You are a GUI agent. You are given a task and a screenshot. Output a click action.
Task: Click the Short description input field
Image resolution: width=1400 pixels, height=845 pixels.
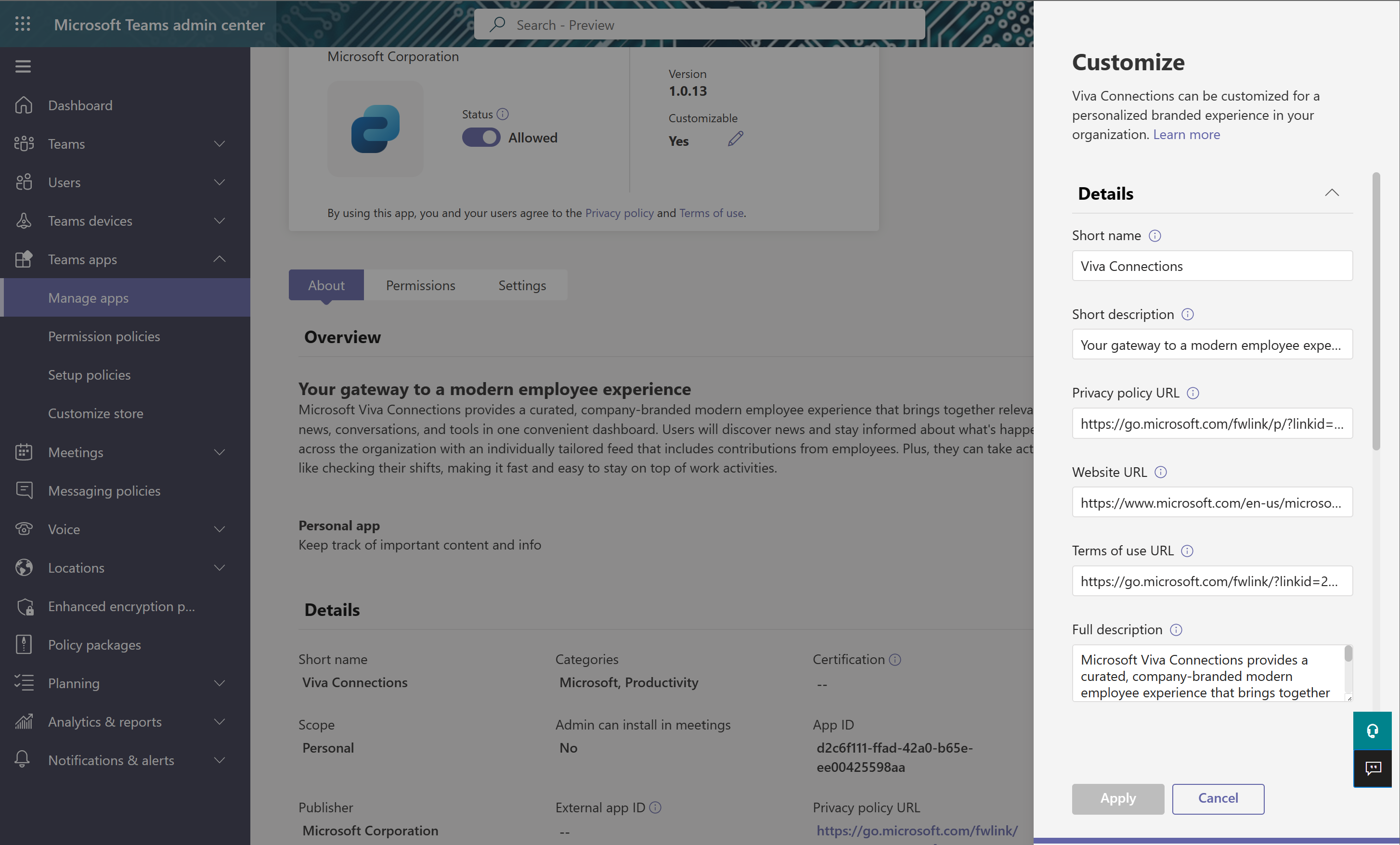click(x=1212, y=345)
